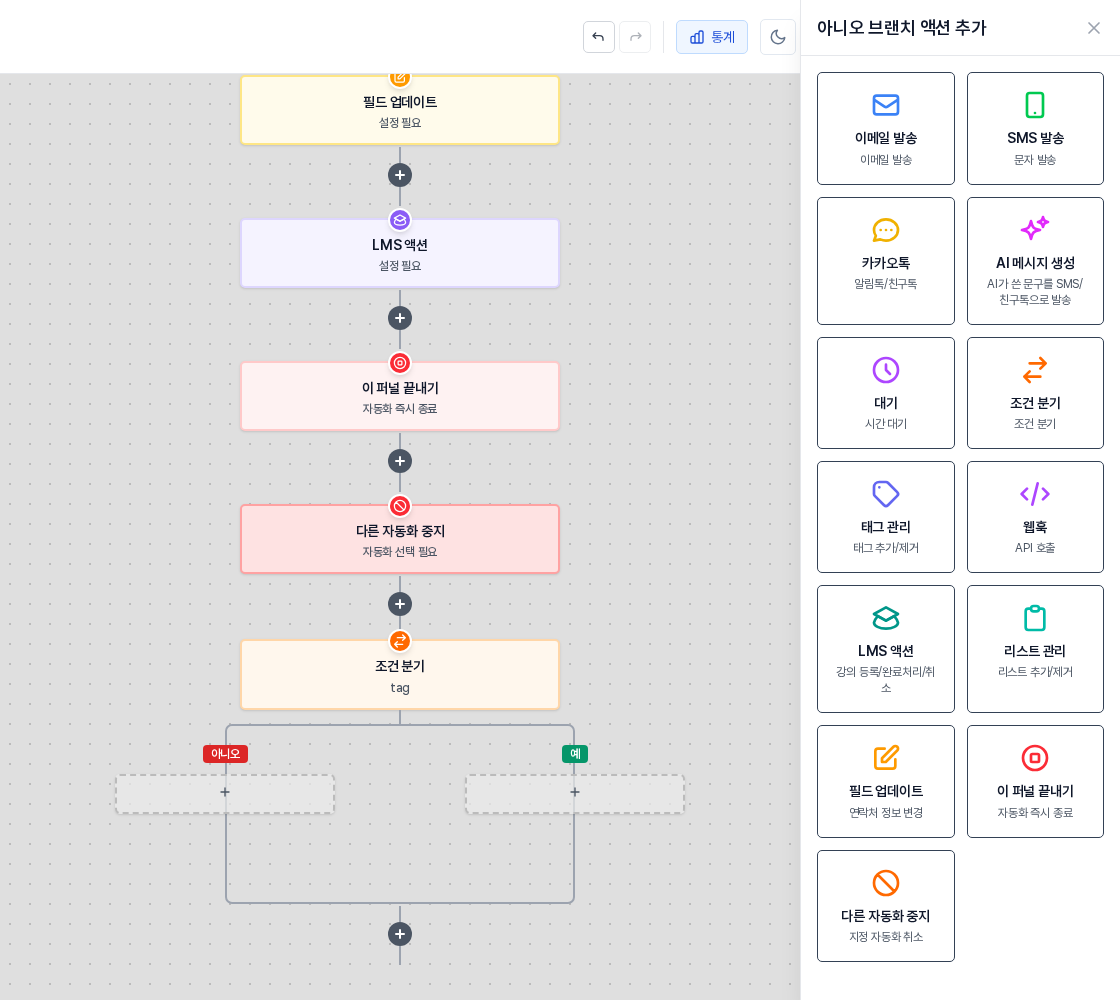The image size is (1120, 1000).
Task: Select the 태그 관리 tag icon
Action: 886,494
